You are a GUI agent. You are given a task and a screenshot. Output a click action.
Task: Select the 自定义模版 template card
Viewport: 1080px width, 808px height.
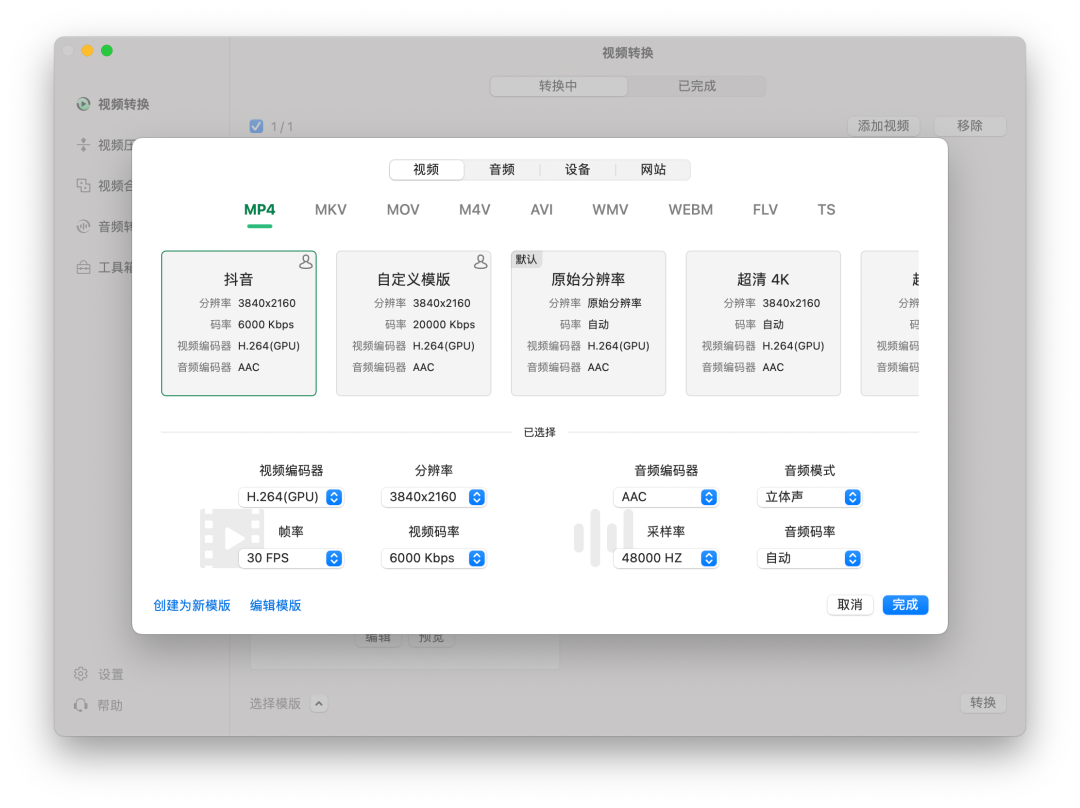414,323
